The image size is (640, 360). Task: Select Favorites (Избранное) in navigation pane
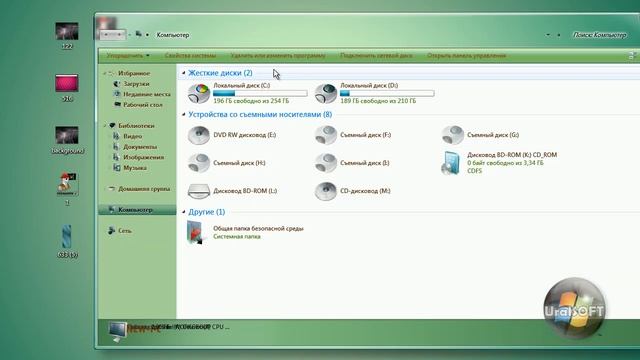pyautogui.click(x=134, y=73)
